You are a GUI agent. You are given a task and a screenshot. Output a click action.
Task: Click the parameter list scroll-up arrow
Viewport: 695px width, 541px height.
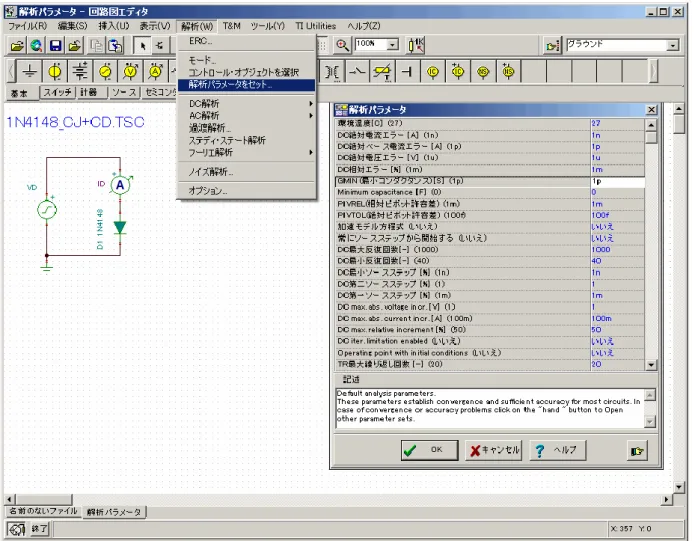[x=651, y=125]
